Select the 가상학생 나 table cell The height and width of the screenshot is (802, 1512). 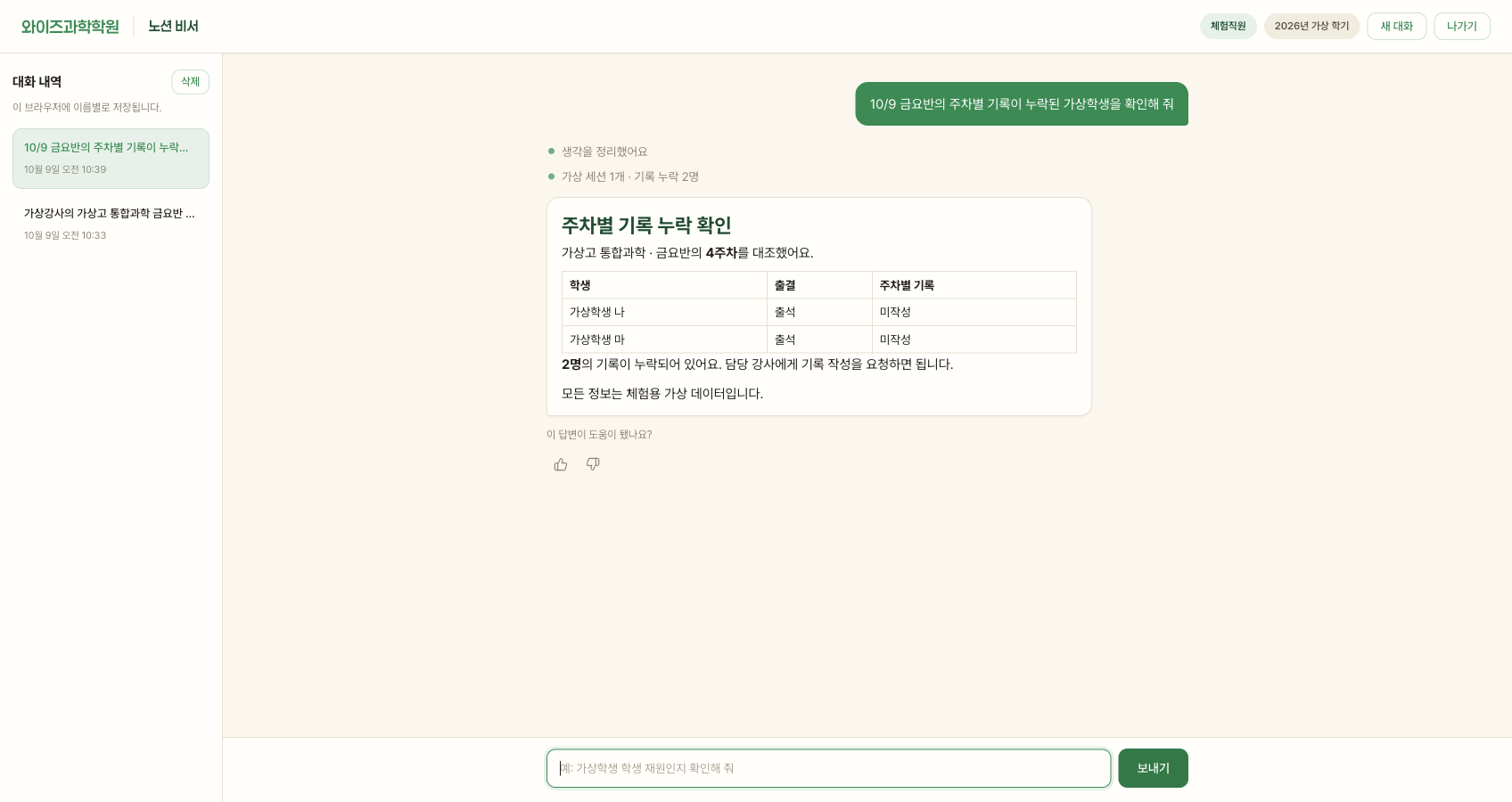click(664, 312)
